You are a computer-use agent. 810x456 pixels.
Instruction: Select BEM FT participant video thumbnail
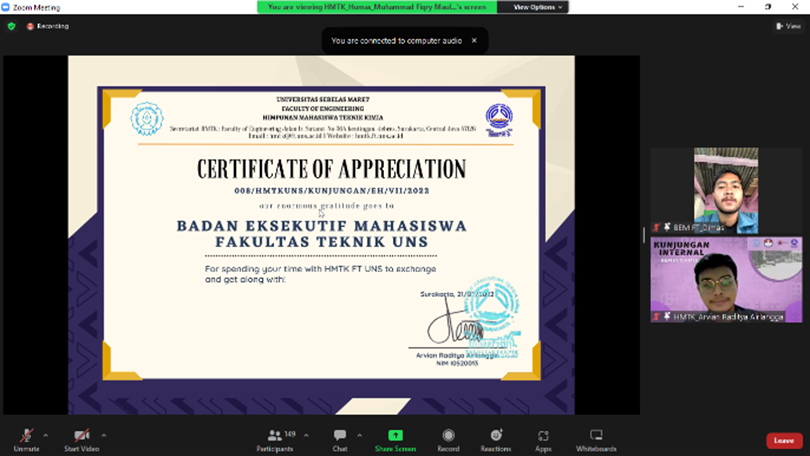click(726, 191)
